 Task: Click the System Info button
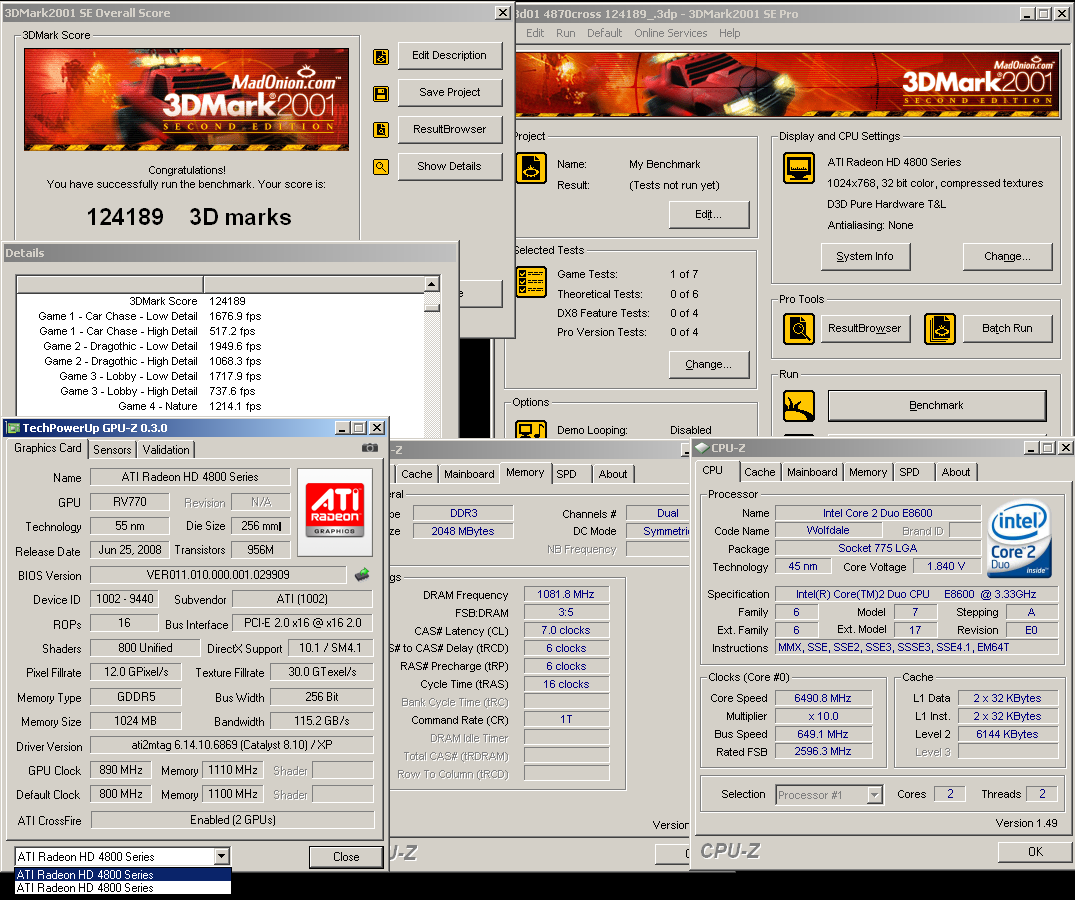(x=865, y=256)
